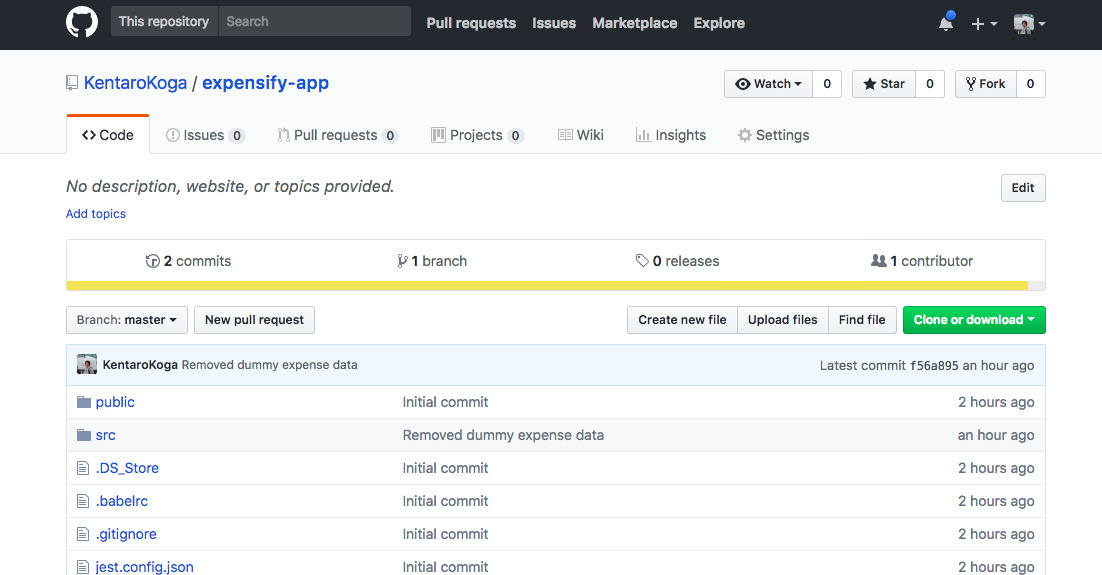1102x575 pixels.
Task: Open the Clone or download dropdown
Action: [973, 320]
